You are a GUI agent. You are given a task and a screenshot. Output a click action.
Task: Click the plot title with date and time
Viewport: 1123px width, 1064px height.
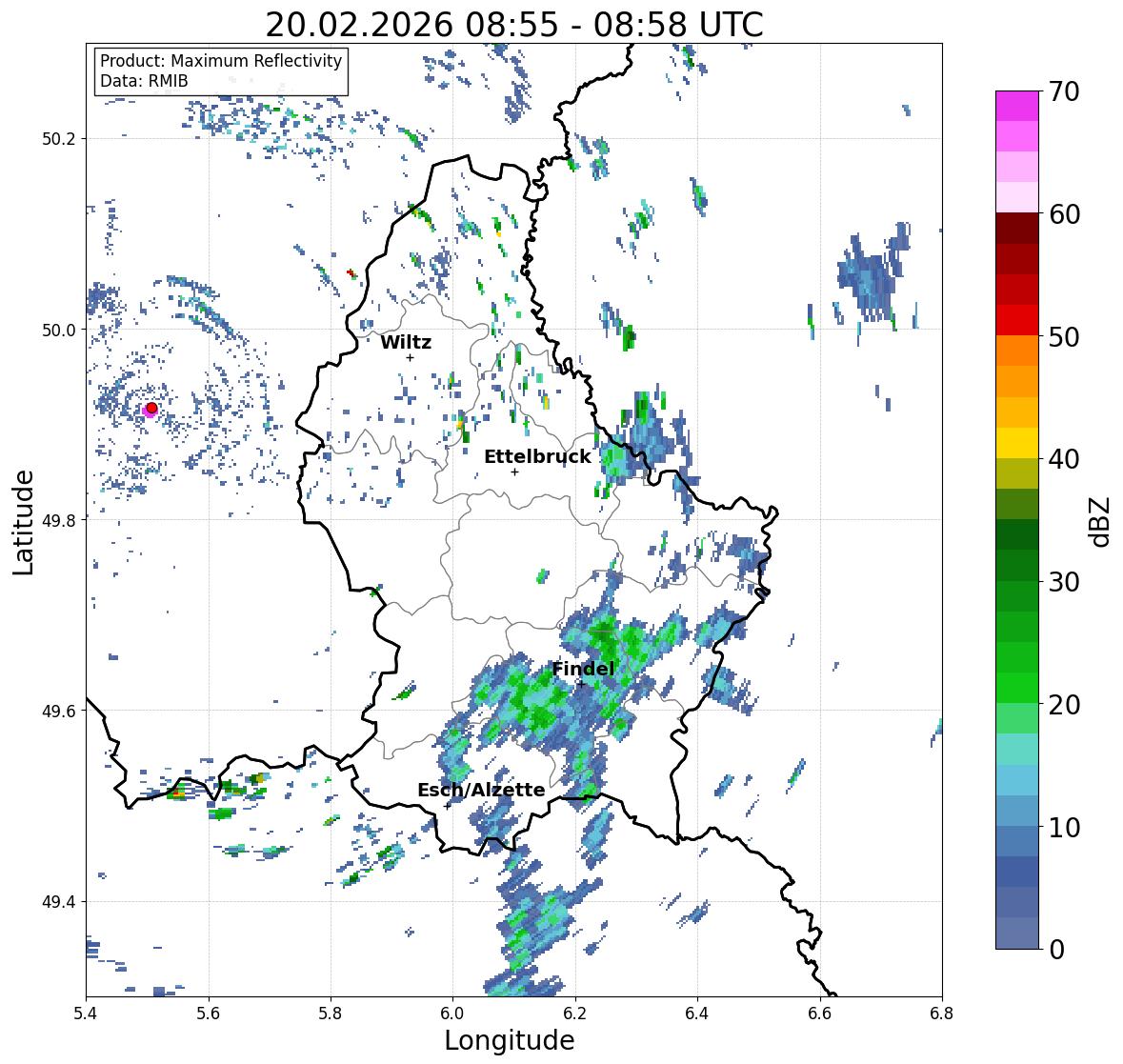(x=514, y=25)
